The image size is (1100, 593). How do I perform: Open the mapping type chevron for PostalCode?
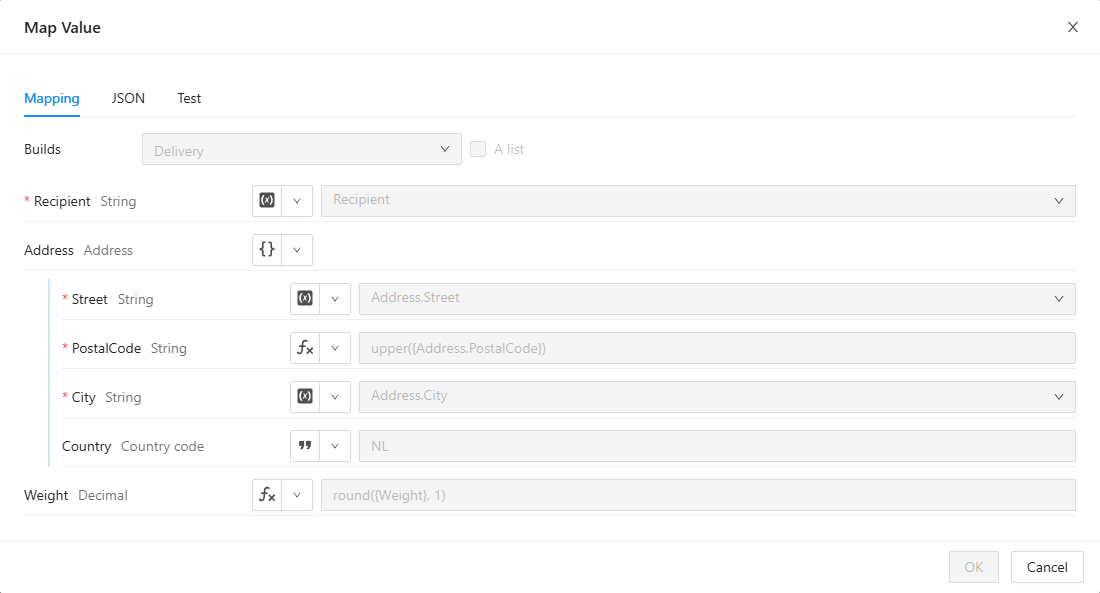point(335,348)
